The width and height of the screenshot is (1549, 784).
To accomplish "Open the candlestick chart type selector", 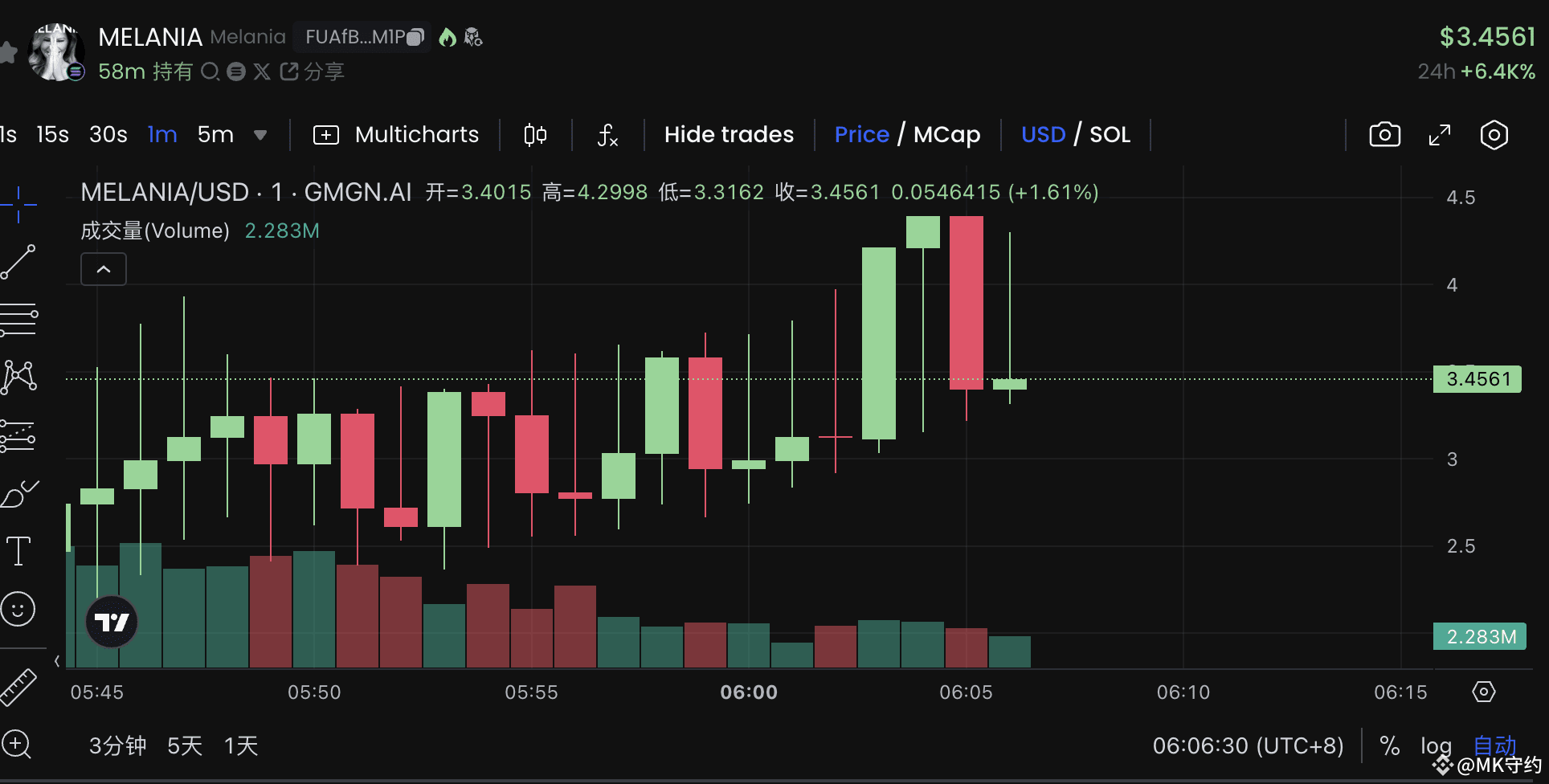I will coord(535,135).
